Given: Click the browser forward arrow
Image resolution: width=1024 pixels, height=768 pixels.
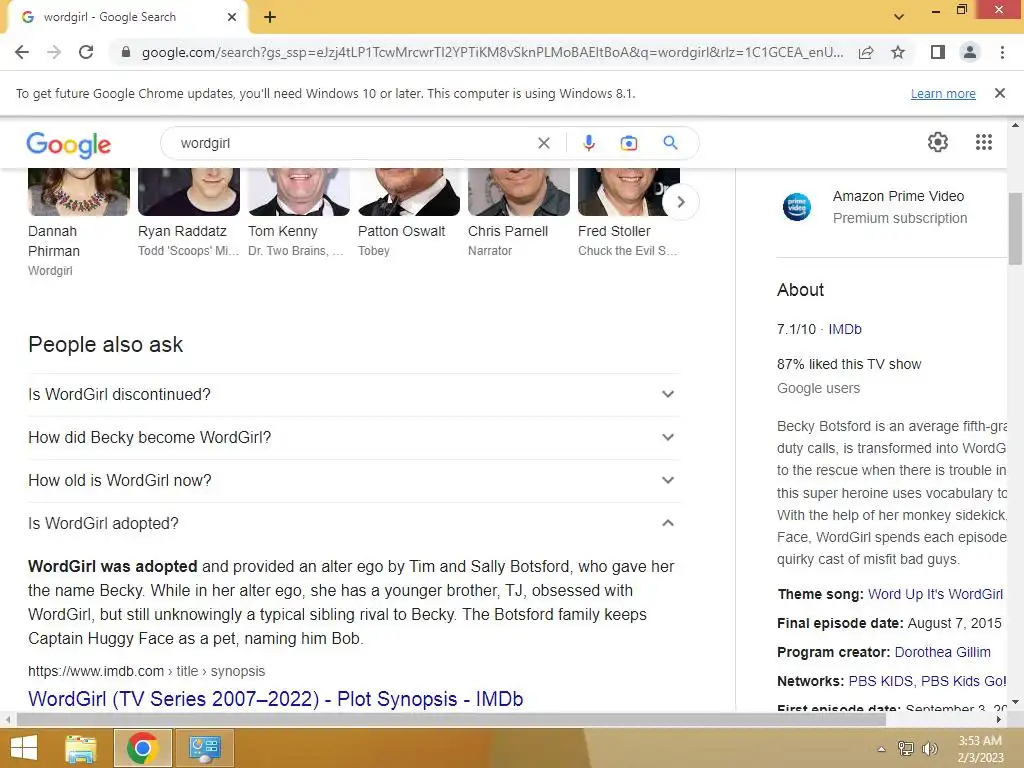Looking at the screenshot, I should pos(54,52).
